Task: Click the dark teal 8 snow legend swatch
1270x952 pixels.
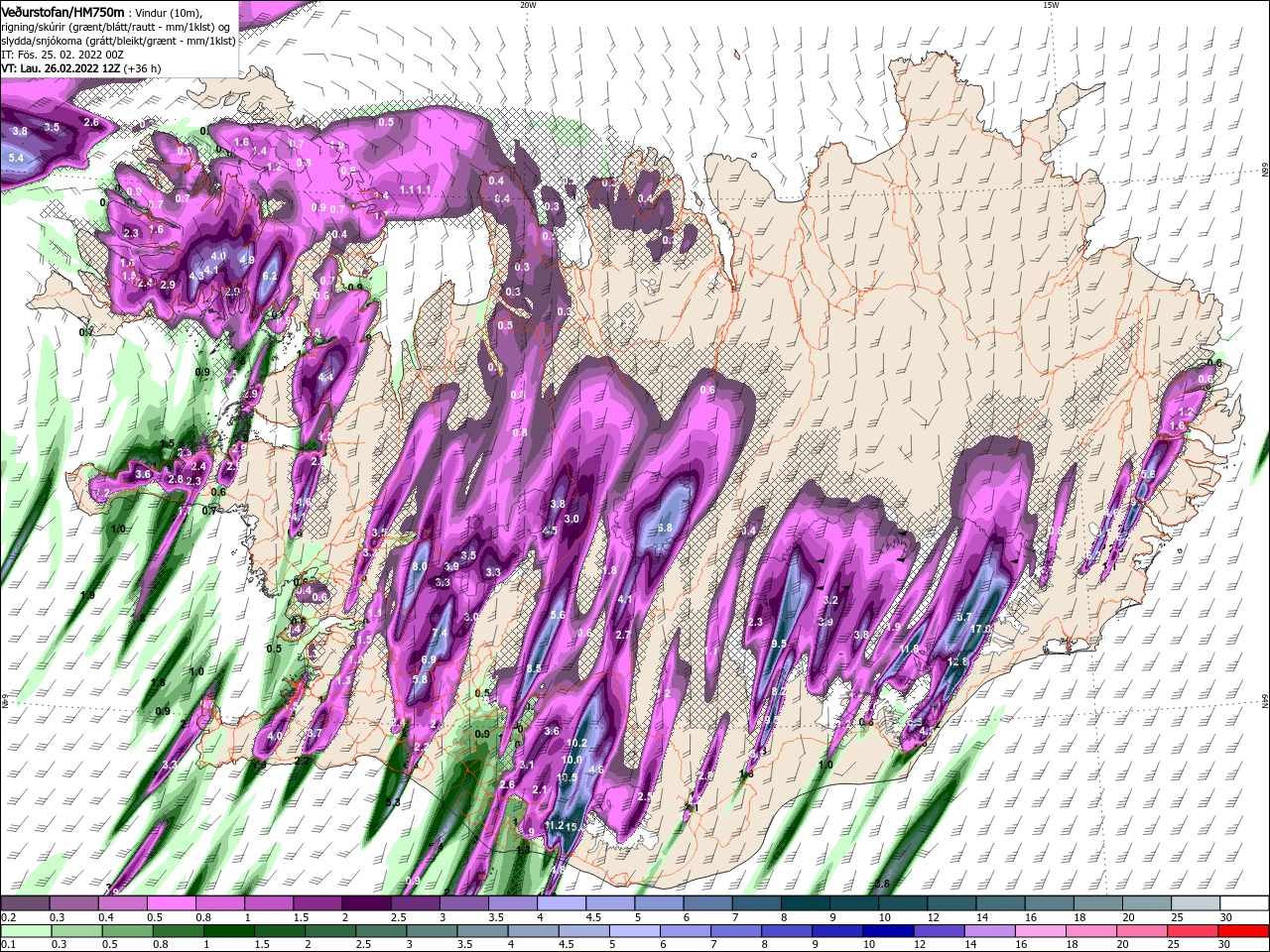Action: click(806, 902)
